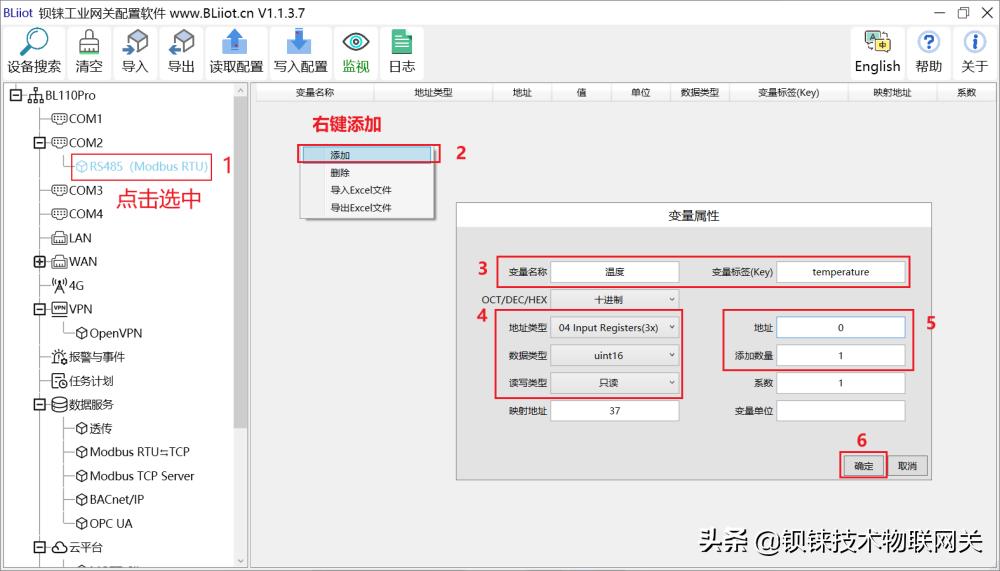Click the 清空 clear toolbar icon
1000x571 pixels.
(89, 43)
